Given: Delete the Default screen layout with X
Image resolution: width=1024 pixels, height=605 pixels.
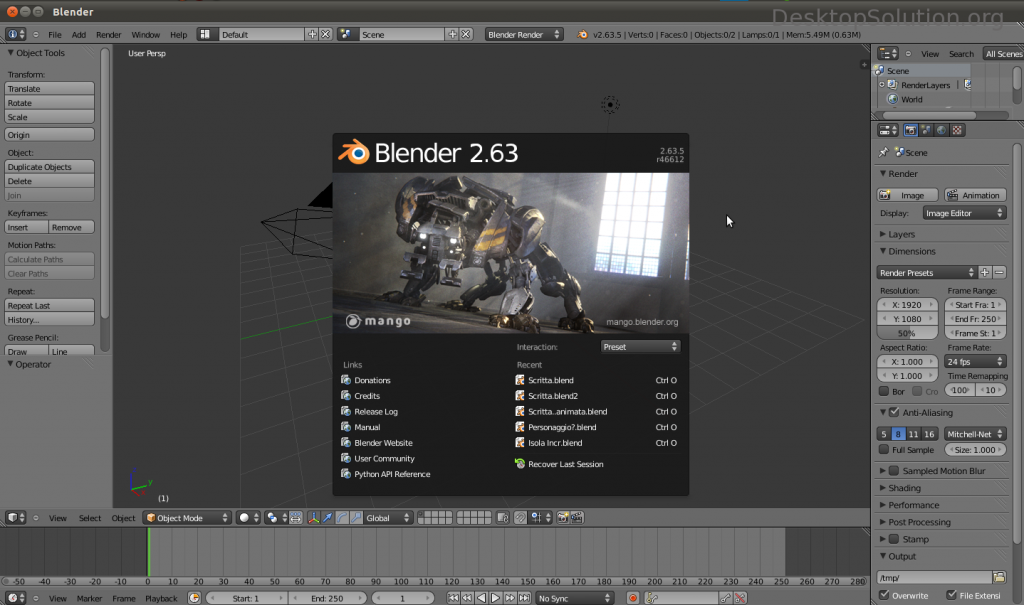Looking at the screenshot, I should (x=326, y=34).
